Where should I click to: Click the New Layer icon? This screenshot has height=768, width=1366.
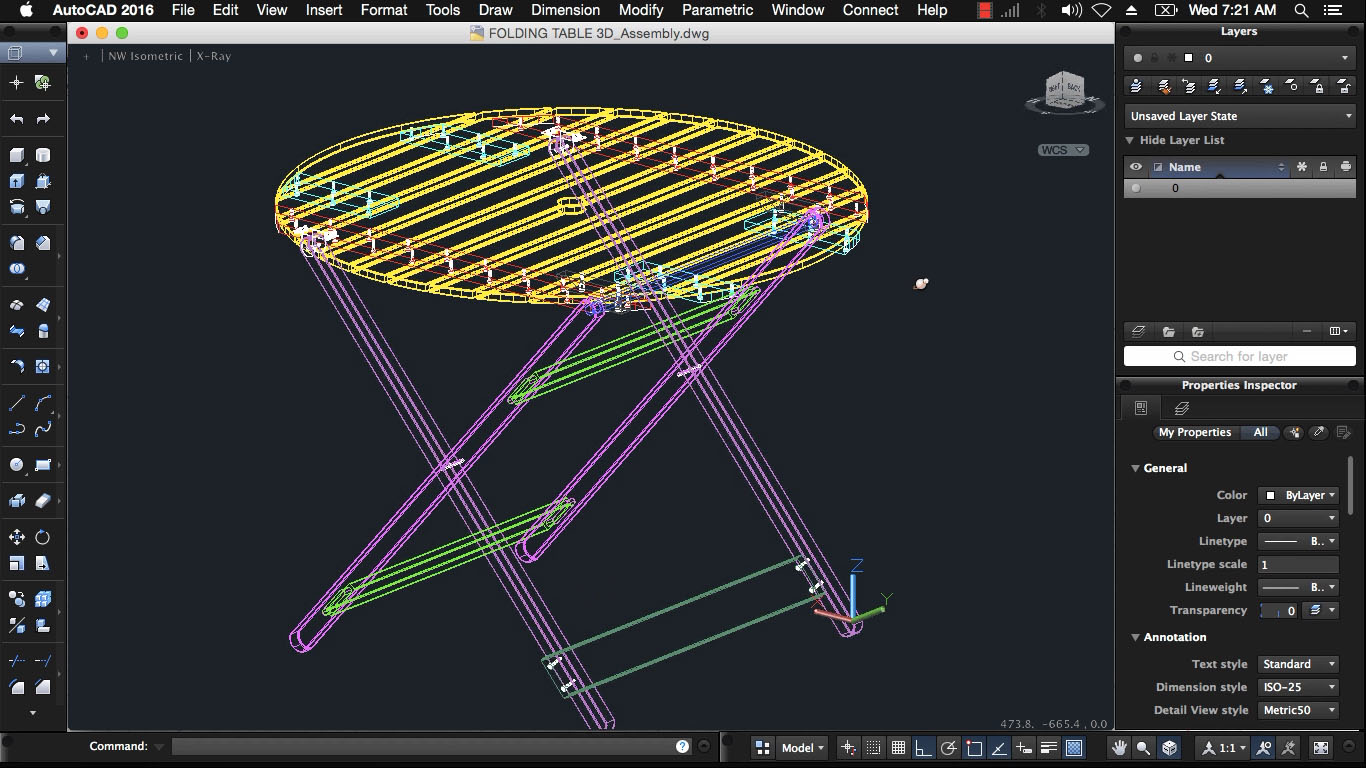[x=1137, y=331]
